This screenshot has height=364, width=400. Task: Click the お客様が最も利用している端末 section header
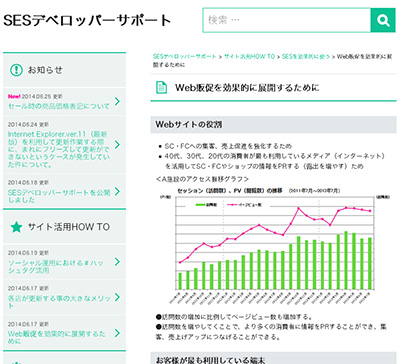[273, 358]
